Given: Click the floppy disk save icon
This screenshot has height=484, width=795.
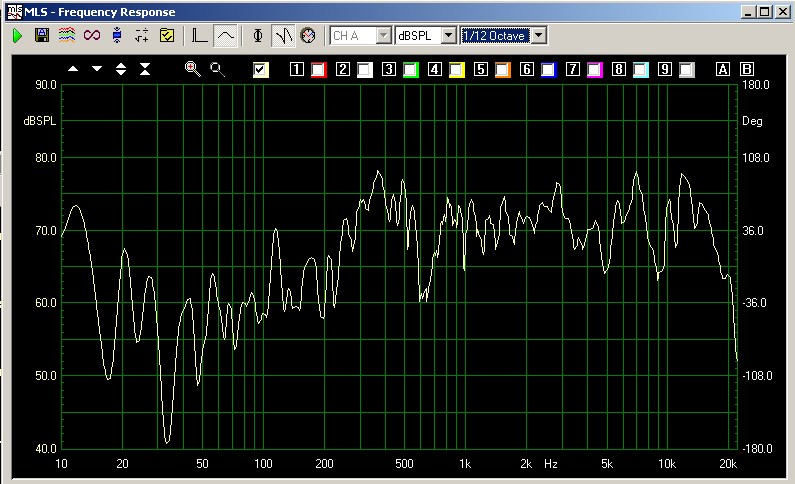Looking at the screenshot, I should (42, 35).
